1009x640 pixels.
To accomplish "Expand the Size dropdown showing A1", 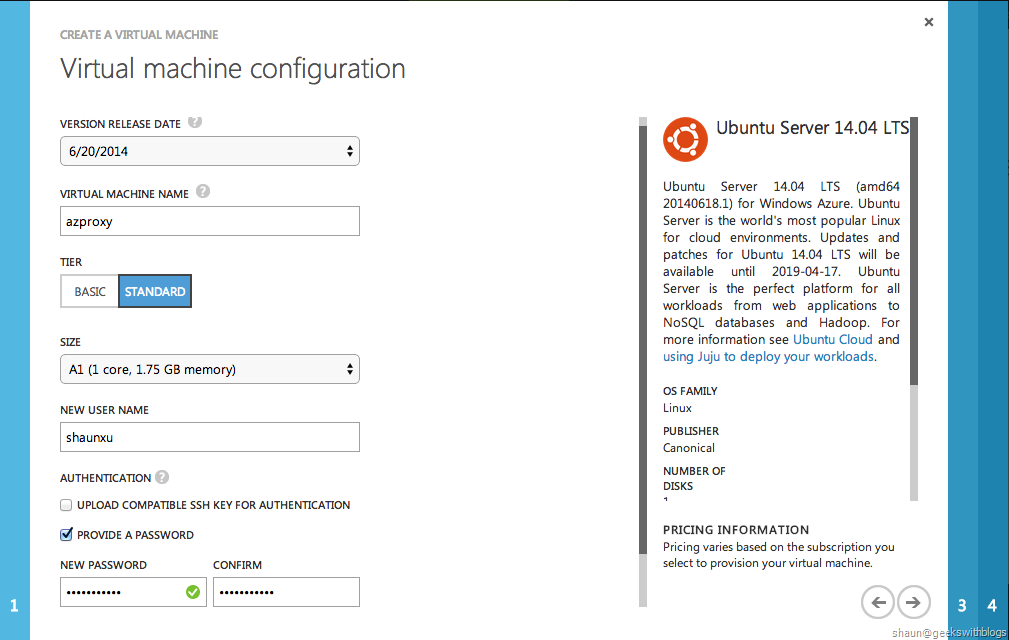I will [x=209, y=369].
